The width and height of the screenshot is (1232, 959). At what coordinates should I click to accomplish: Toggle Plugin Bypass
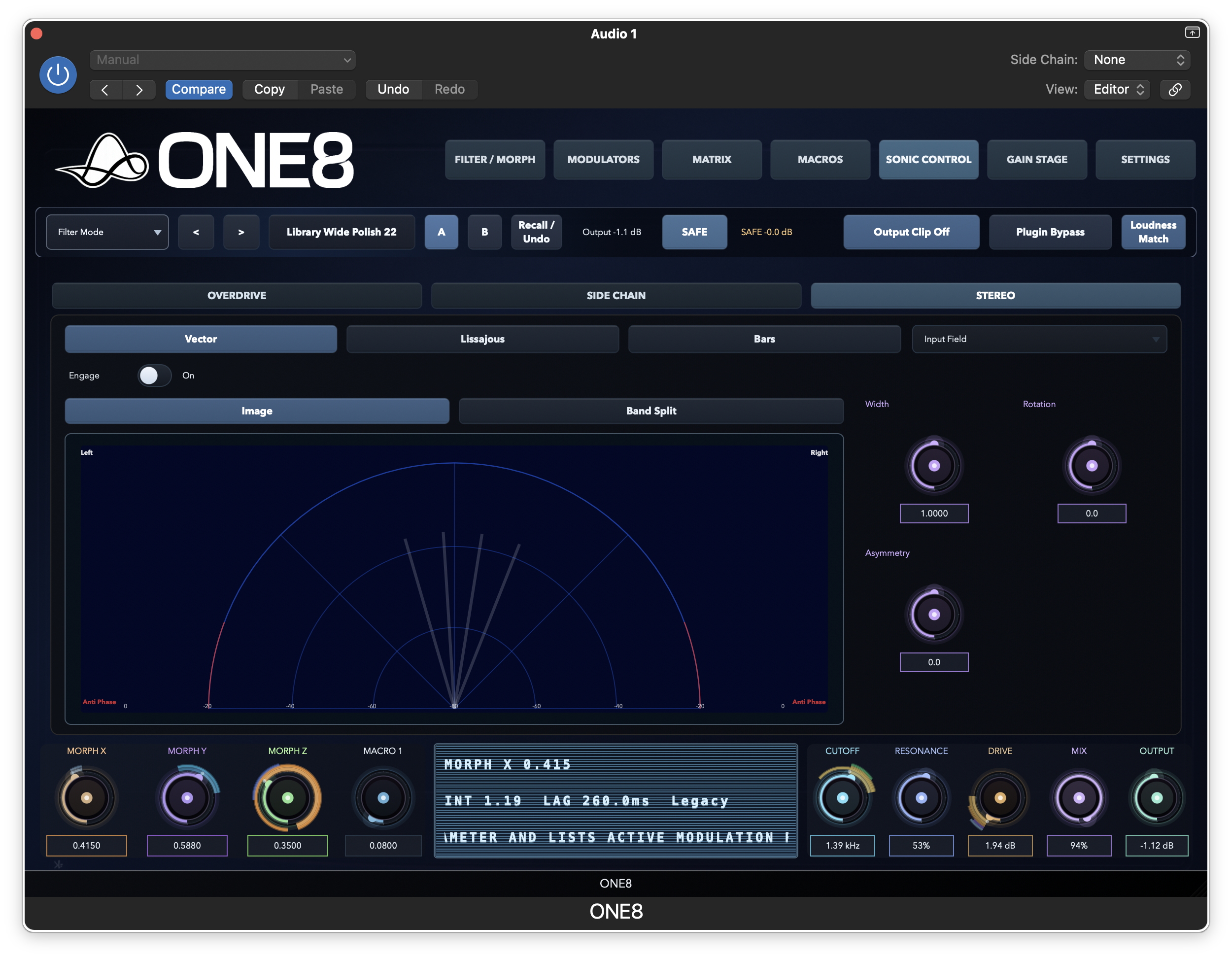point(1050,232)
